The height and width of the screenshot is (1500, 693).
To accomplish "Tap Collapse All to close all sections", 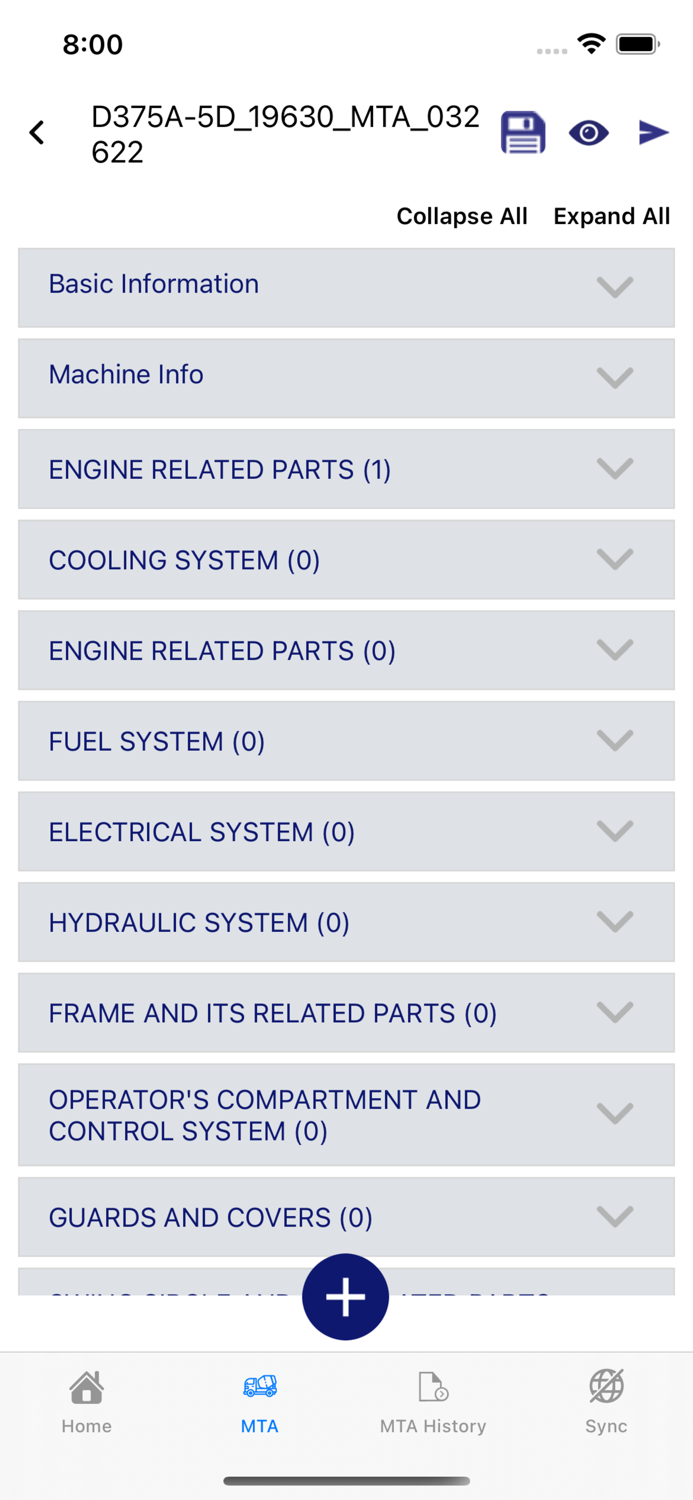I will [462, 216].
